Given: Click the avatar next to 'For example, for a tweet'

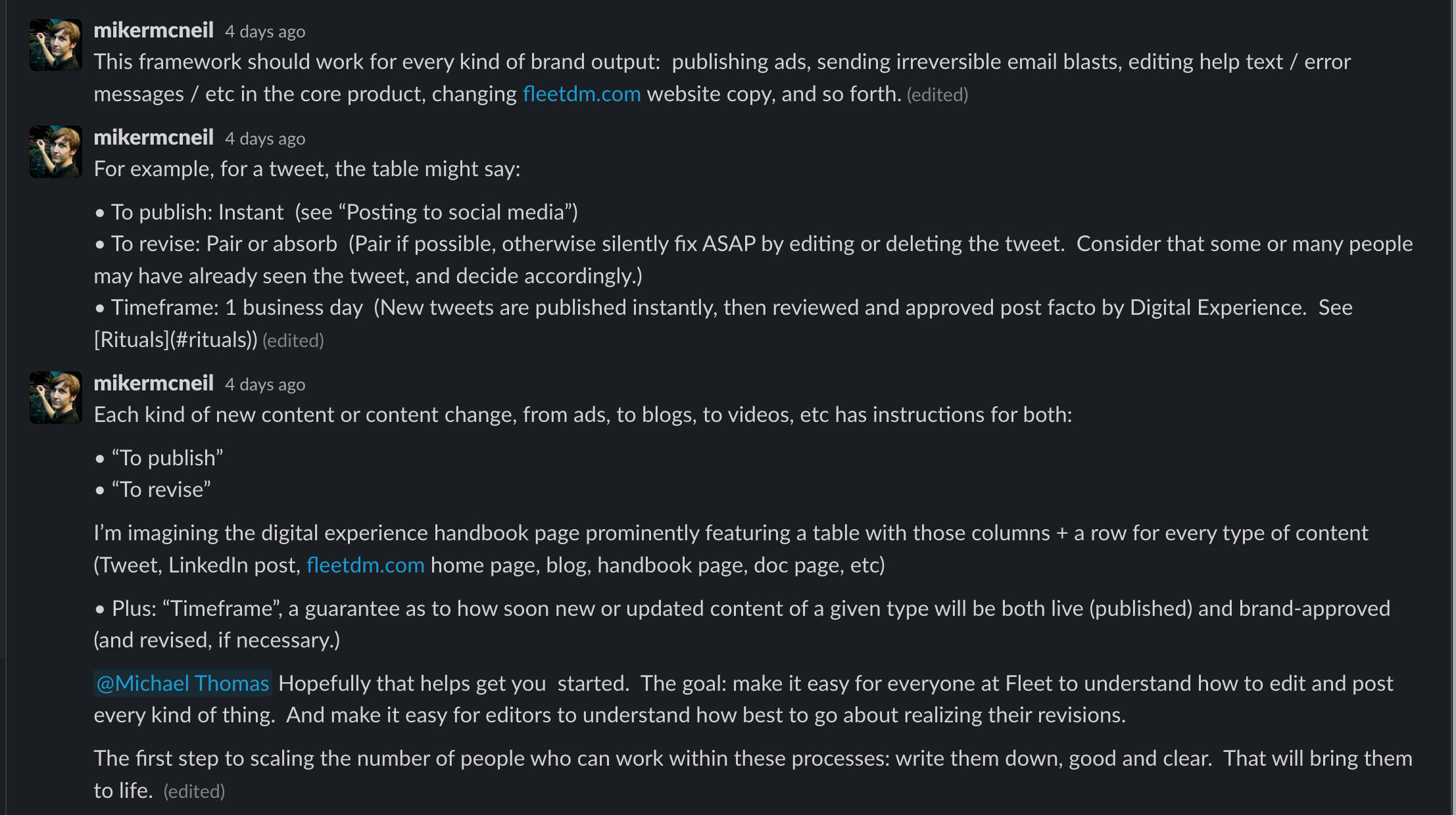Looking at the screenshot, I should [56, 152].
